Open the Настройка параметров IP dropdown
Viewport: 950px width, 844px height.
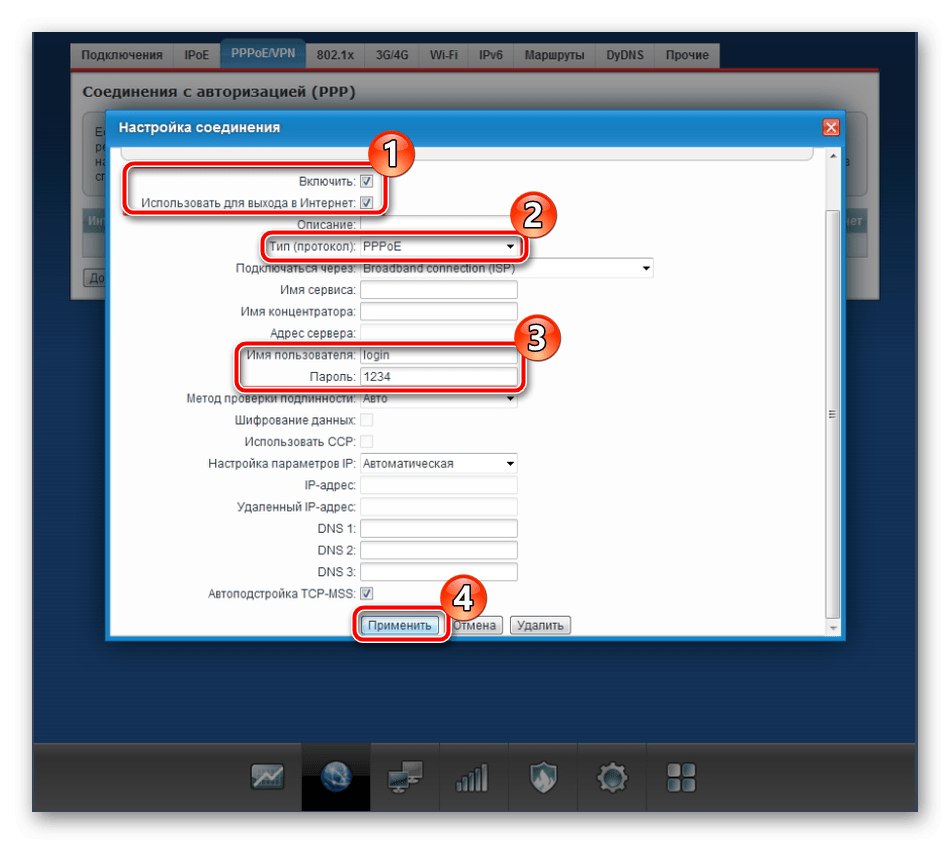point(439,464)
